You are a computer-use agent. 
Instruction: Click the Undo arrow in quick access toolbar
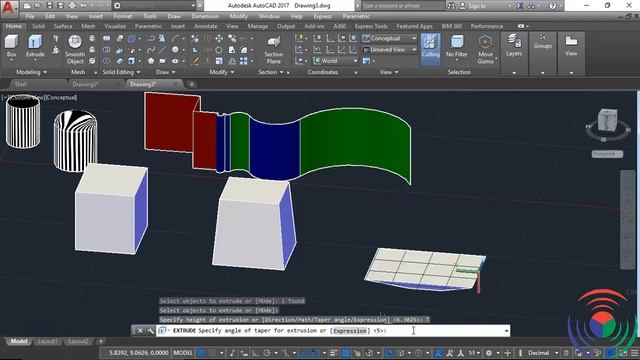(84, 6)
